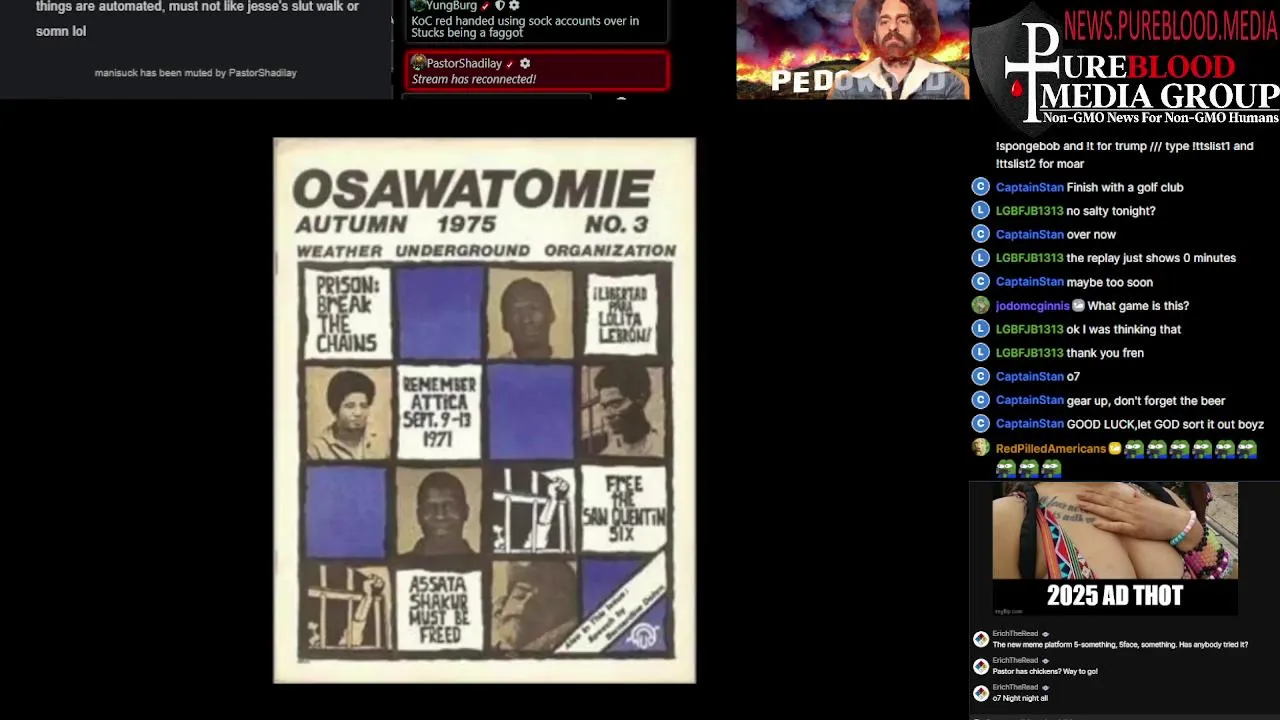1280x720 pixels.
Task: Click the 'GOOD LUCK, let GOD sort it out' message
Action: pos(1165,424)
